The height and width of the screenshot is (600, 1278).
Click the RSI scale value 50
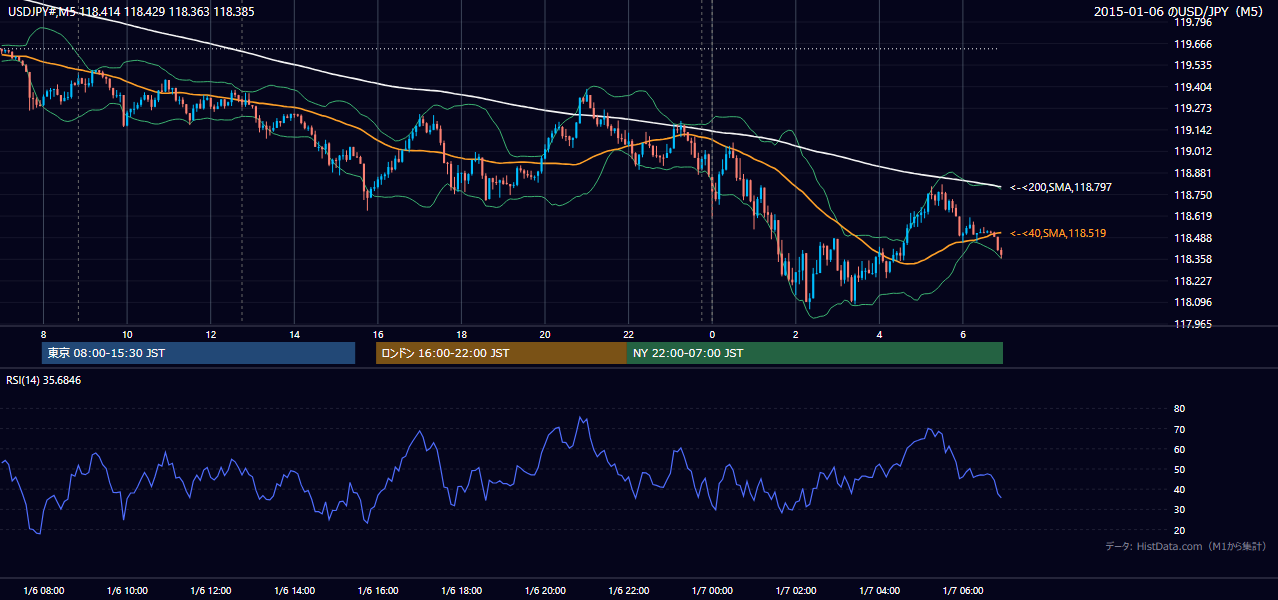pyautogui.click(x=1179, y=469)
